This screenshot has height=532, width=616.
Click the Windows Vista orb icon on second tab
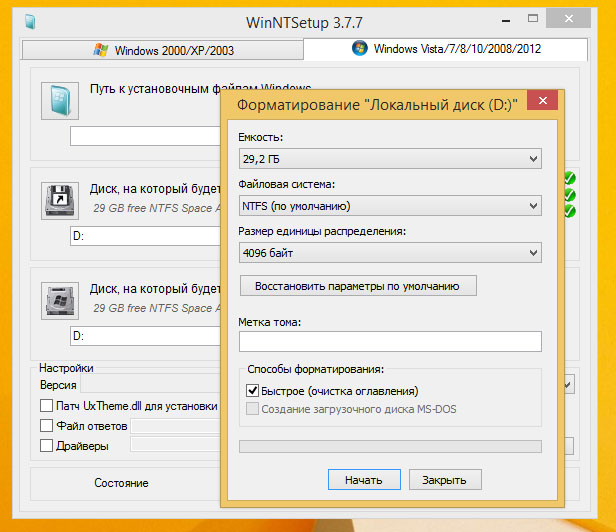pyautogui.click(x=359, y=48)
